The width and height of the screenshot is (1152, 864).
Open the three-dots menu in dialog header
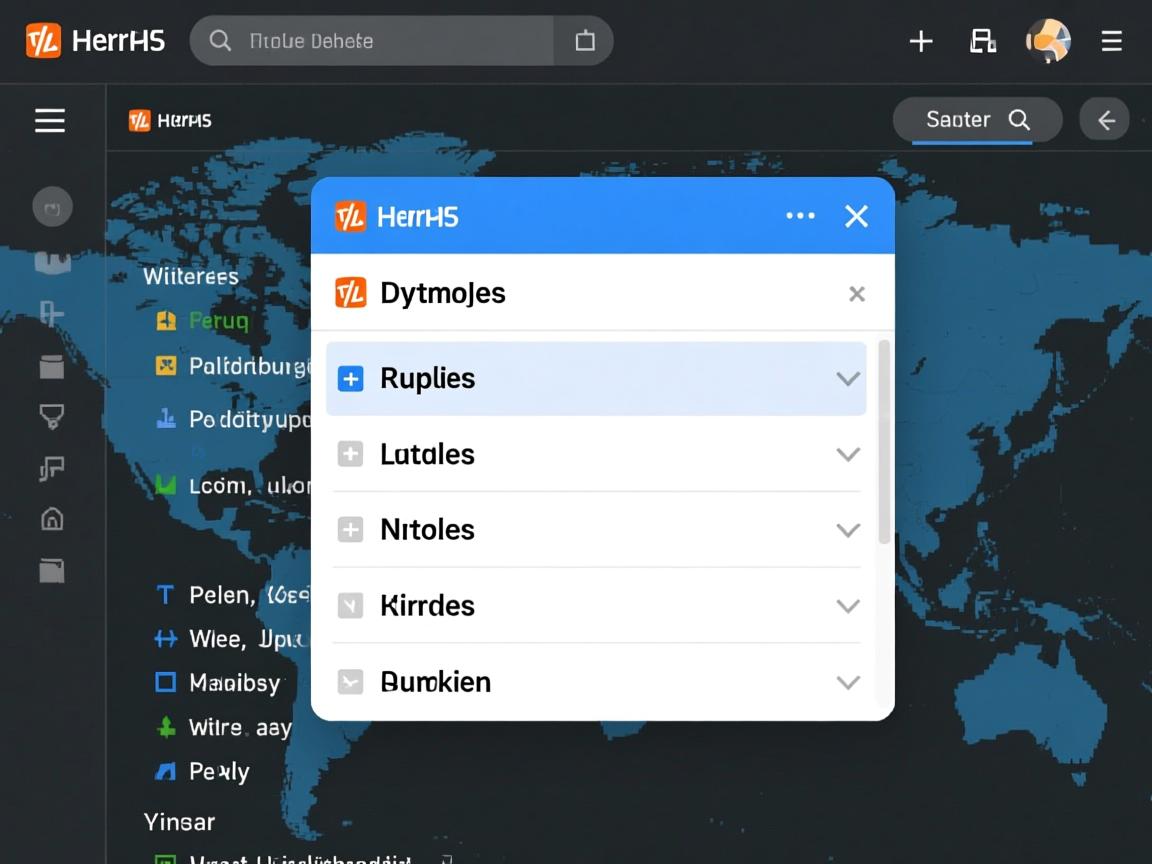pyautogui.click(x=800, y=216)
